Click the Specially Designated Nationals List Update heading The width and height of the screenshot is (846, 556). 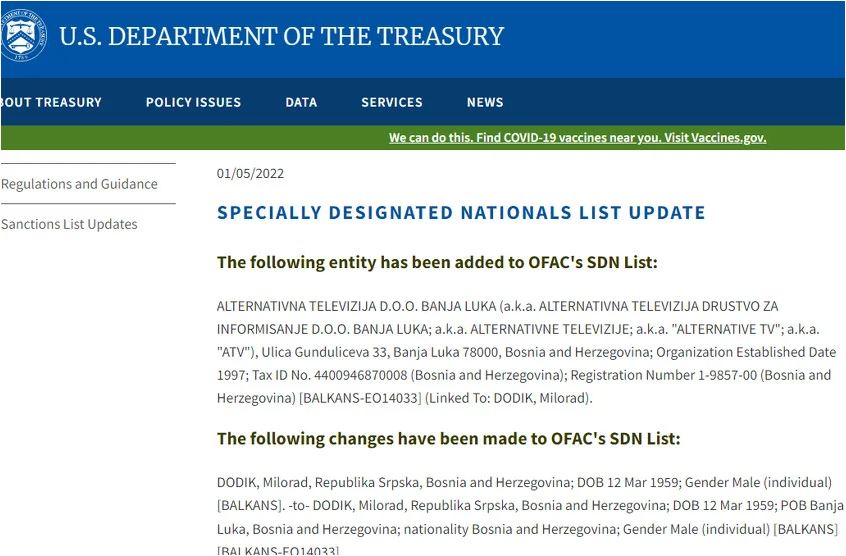tap(461, 213)
